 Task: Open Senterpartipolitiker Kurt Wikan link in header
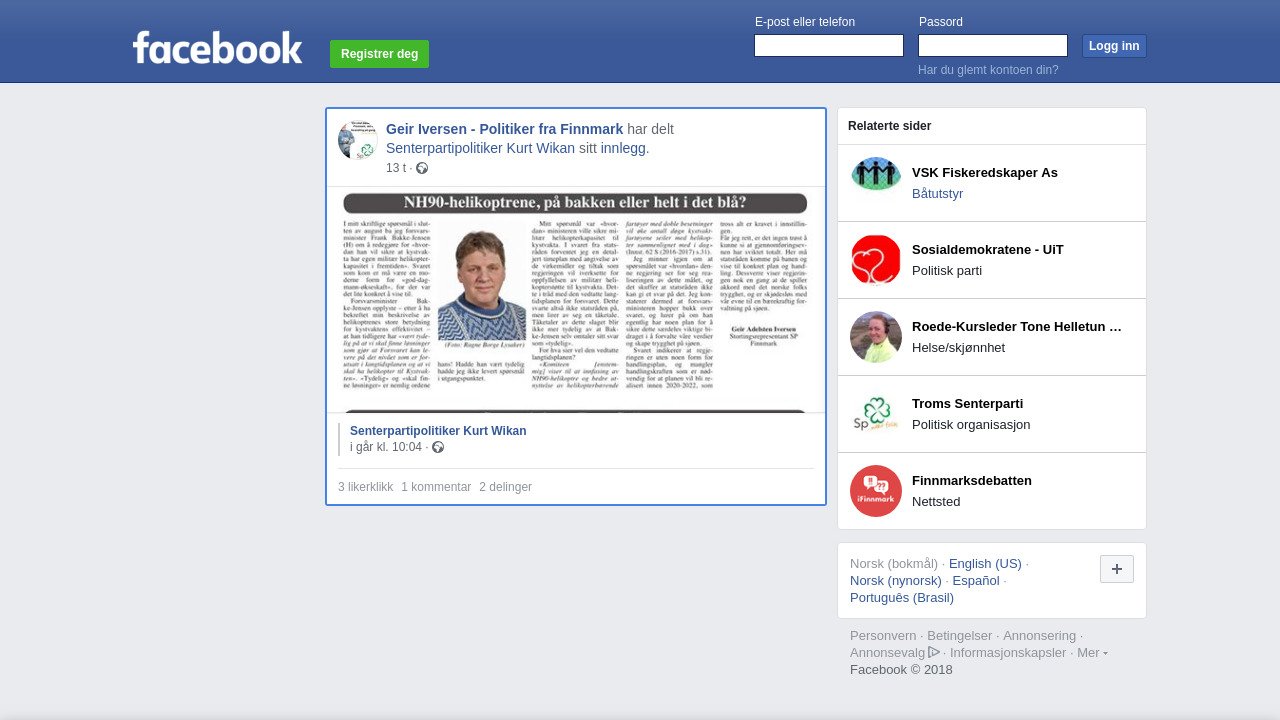coord(481,148)
